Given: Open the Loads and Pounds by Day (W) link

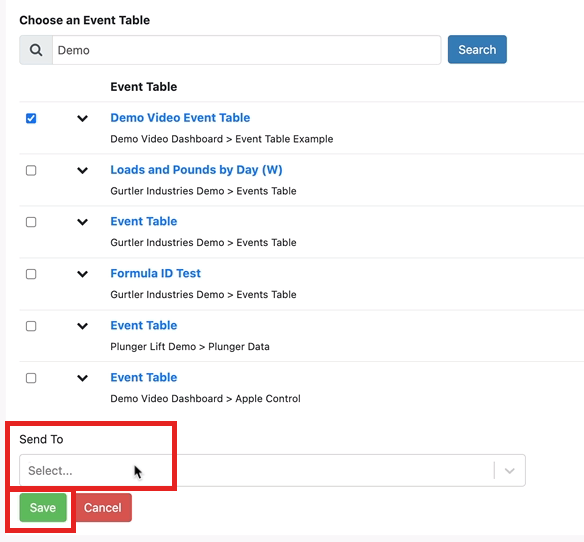Looking at the screenshot, I should [x=196, y=170].
